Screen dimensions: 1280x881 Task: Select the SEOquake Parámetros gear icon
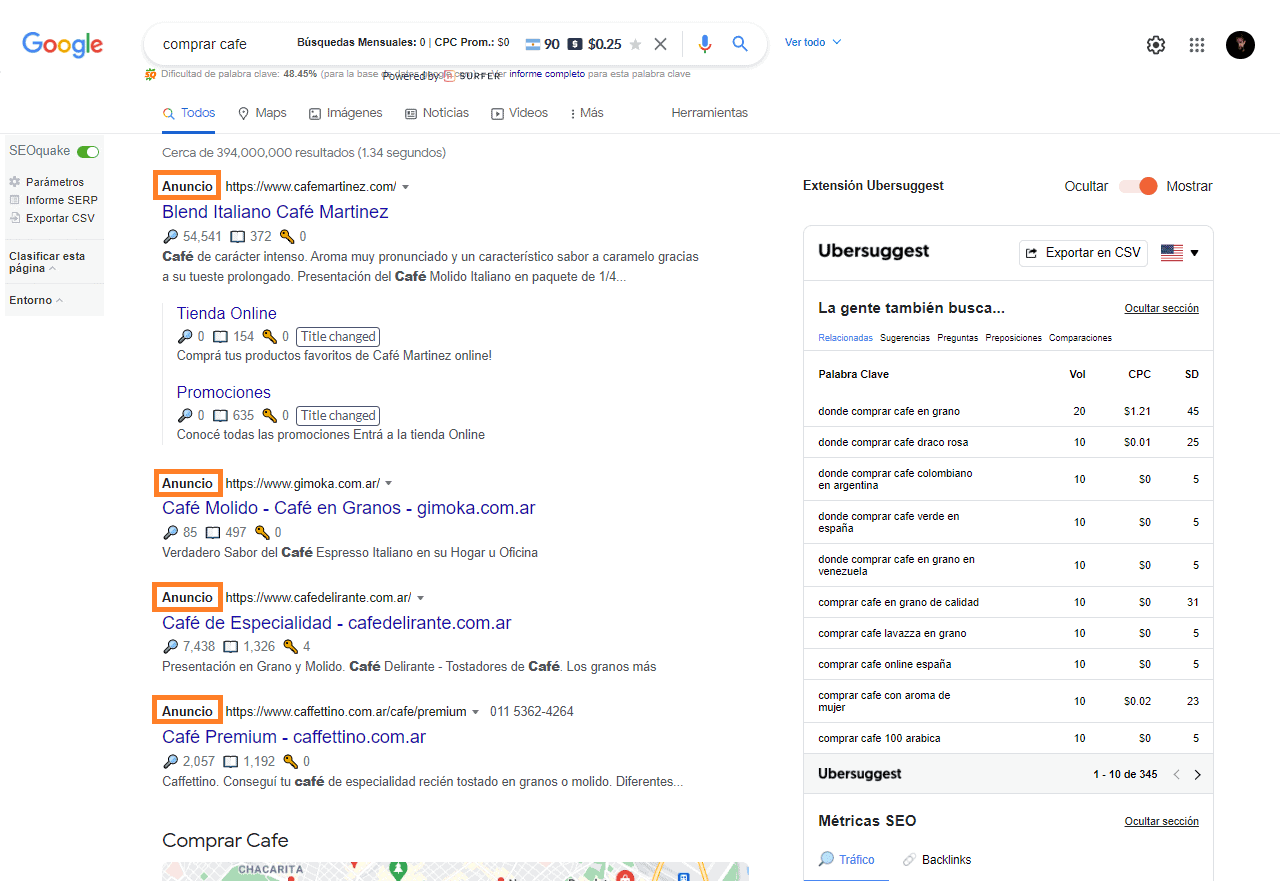tap(14, 181)
